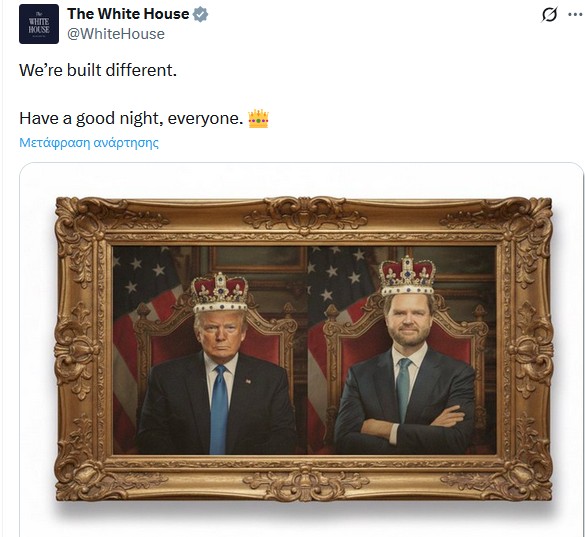Open the Grok explain-post icon

click(549, 15)
